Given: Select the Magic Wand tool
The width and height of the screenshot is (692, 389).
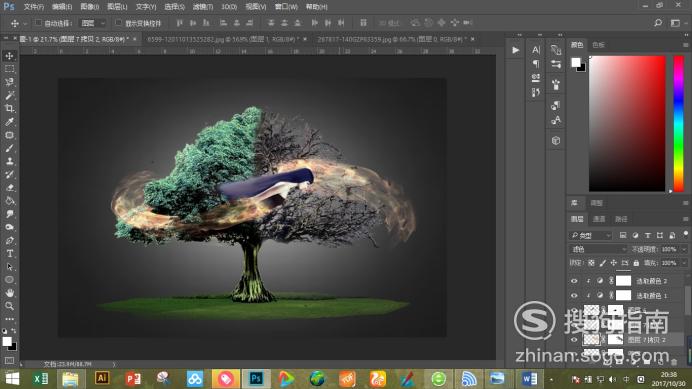Looking at the screenshot, I should [9, 95].
